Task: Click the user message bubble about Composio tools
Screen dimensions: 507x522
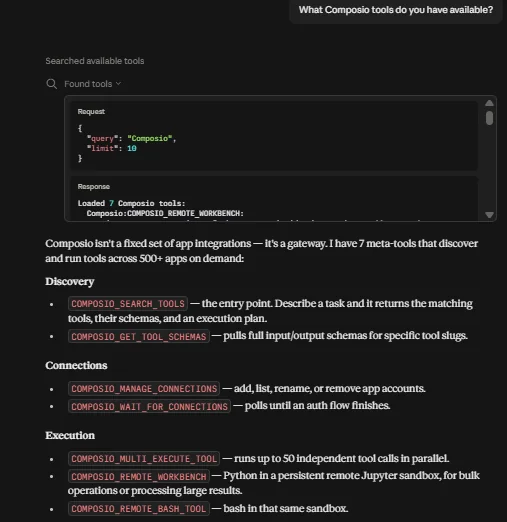Action: pyautogui.click(x=396, y=10)
